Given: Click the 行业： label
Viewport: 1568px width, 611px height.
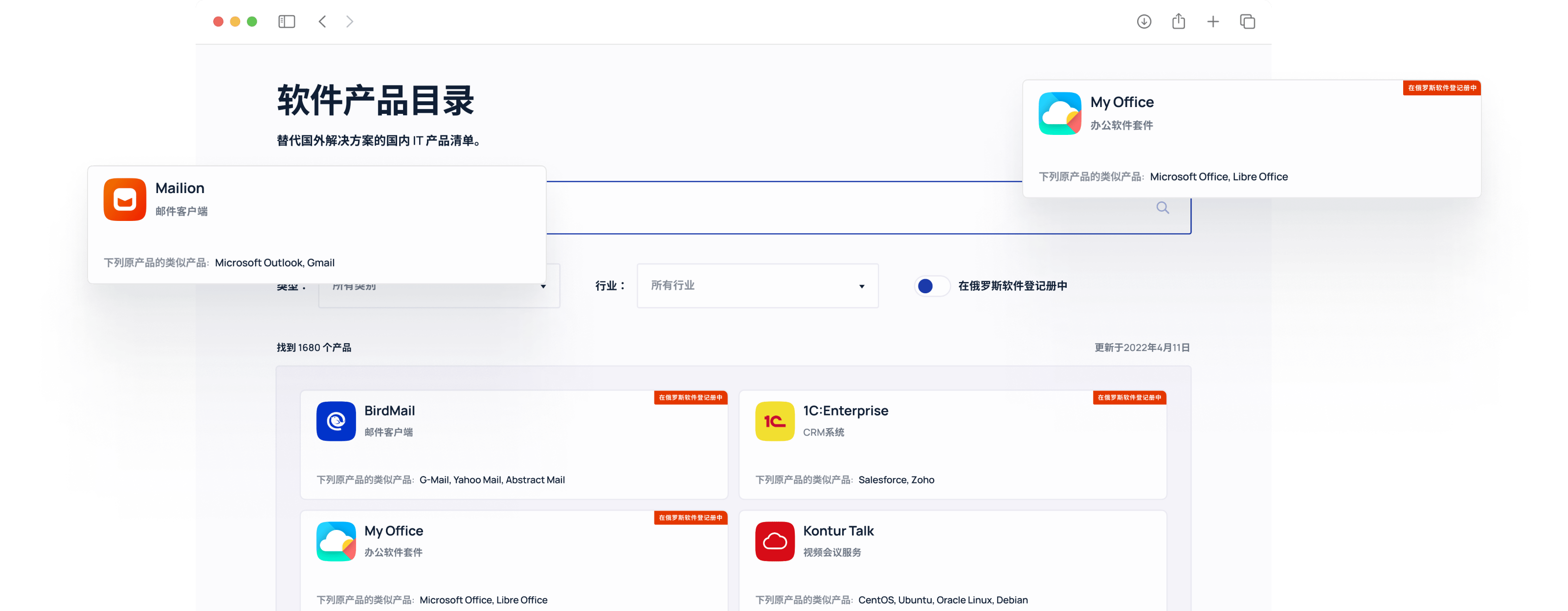Looking at the screenshot, I should click(610, 285).
